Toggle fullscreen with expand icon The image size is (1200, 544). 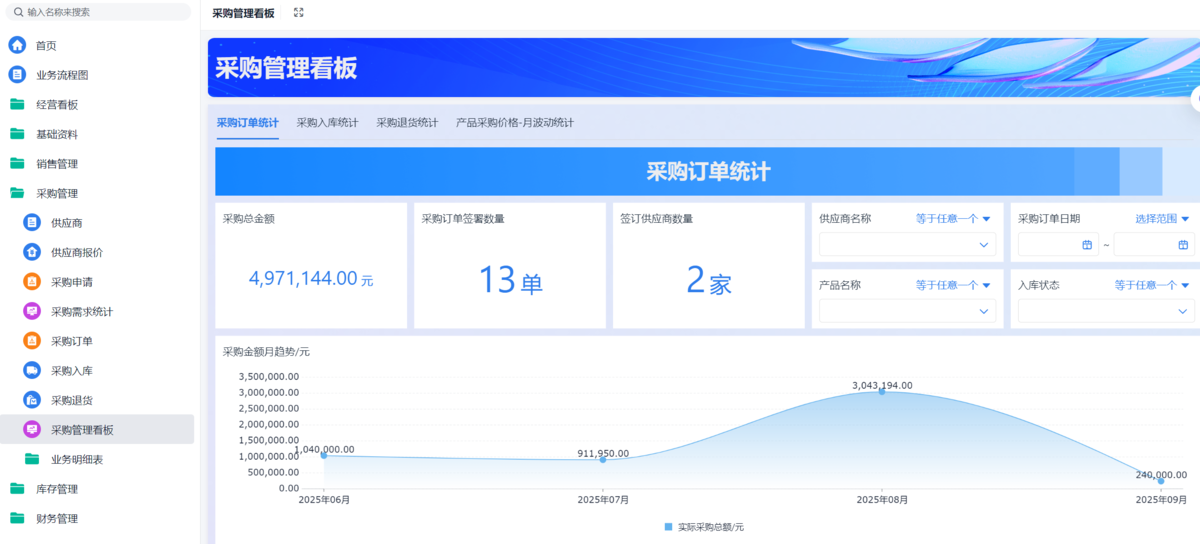point(298,13)
